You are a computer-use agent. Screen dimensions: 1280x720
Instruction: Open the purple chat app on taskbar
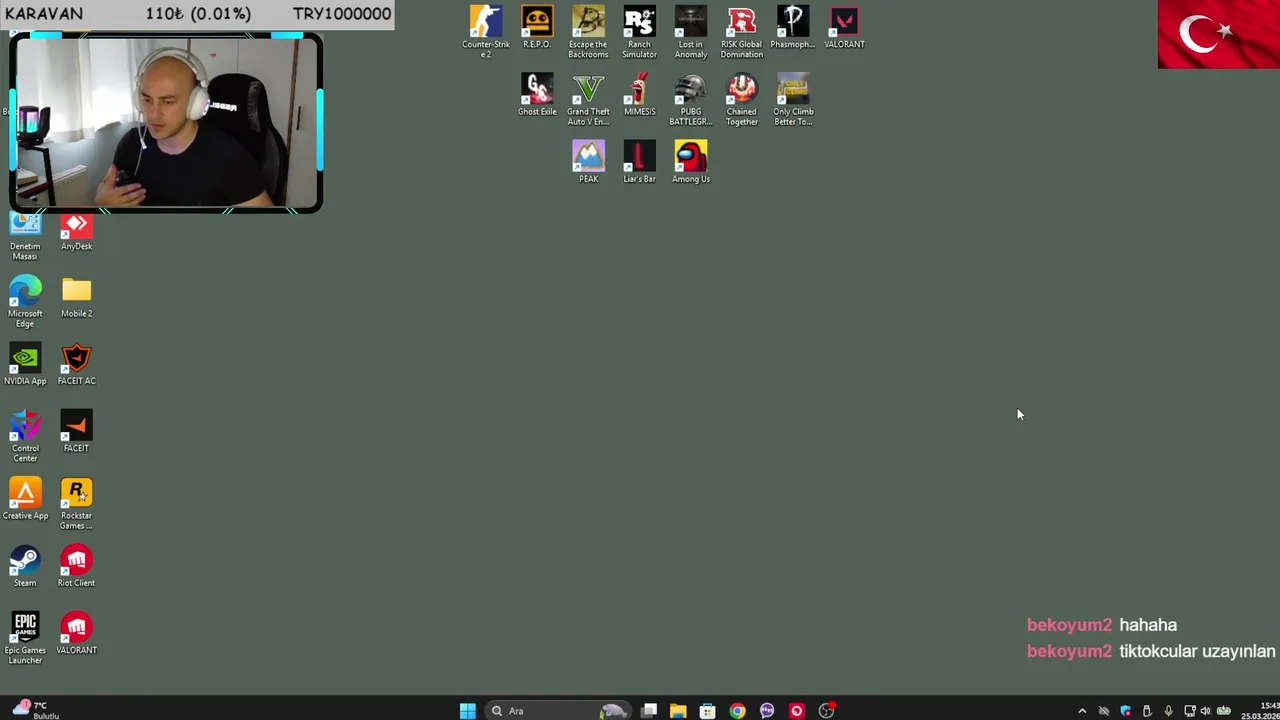pyautogui.click(x=767, y=711)
